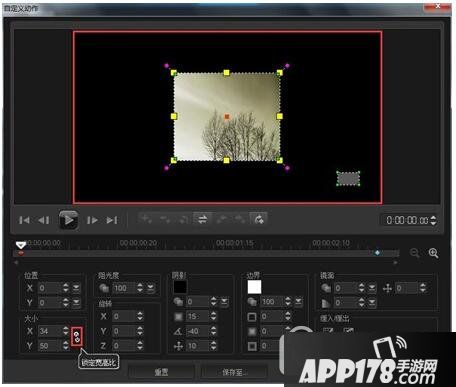Edit the rotation Y value
Viewport: 456px width, 387px height.
point(124,331)
